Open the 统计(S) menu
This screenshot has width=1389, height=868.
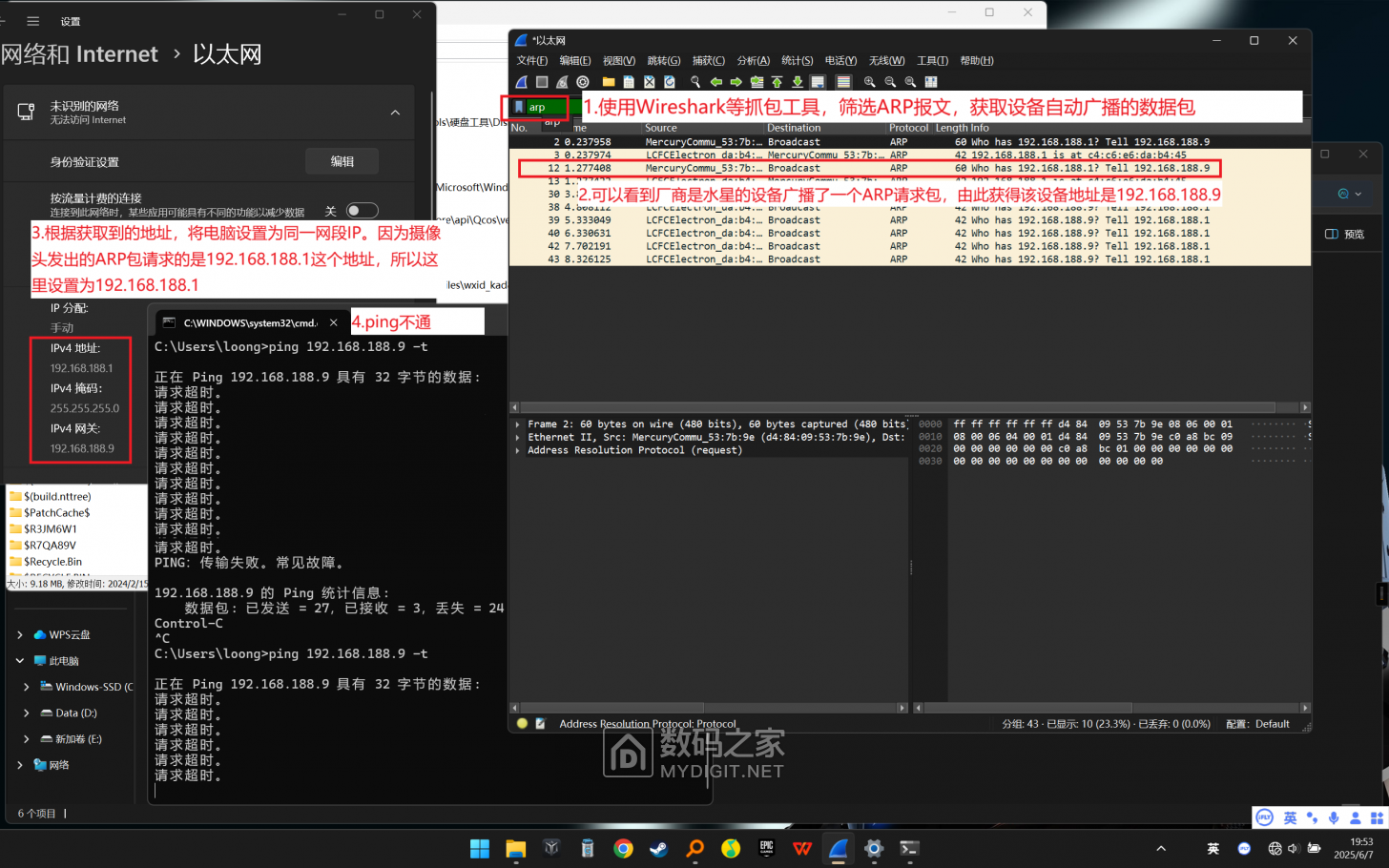[797, 60]
